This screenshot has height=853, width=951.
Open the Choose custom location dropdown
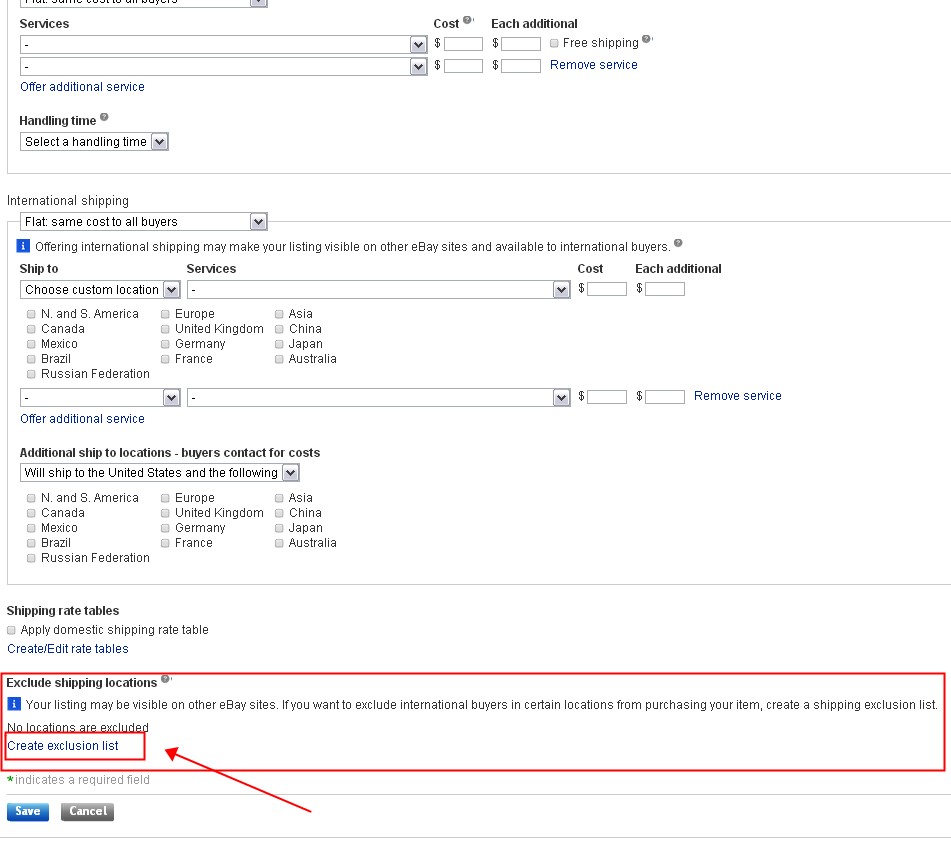100,290
